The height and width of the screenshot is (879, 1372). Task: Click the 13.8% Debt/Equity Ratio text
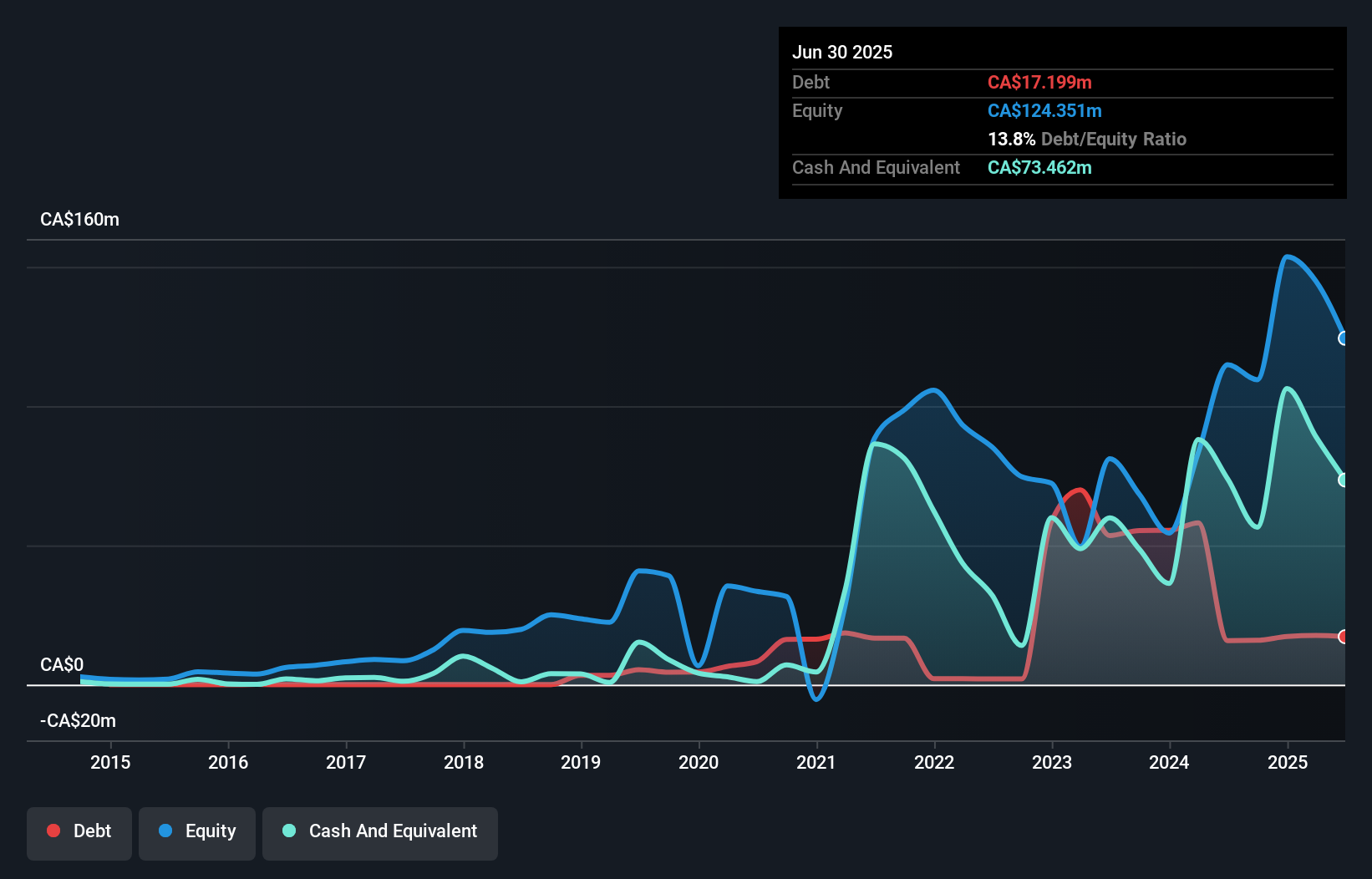1086,139
